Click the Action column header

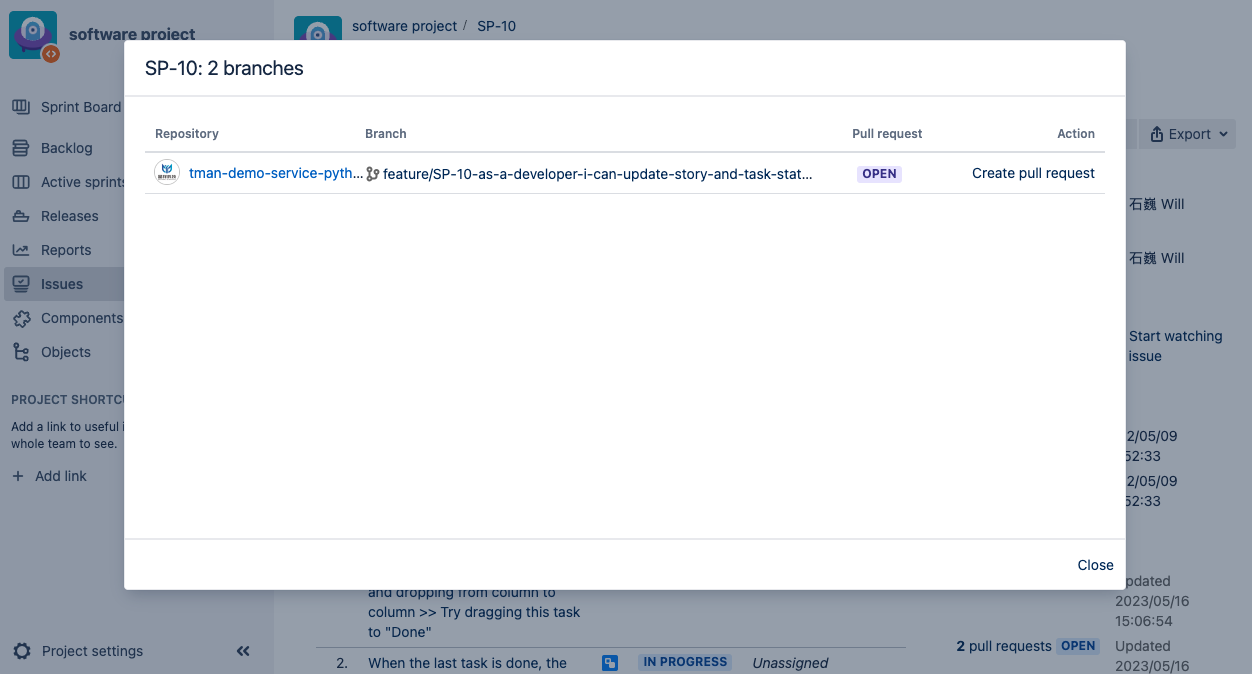tap(1076, 134)
